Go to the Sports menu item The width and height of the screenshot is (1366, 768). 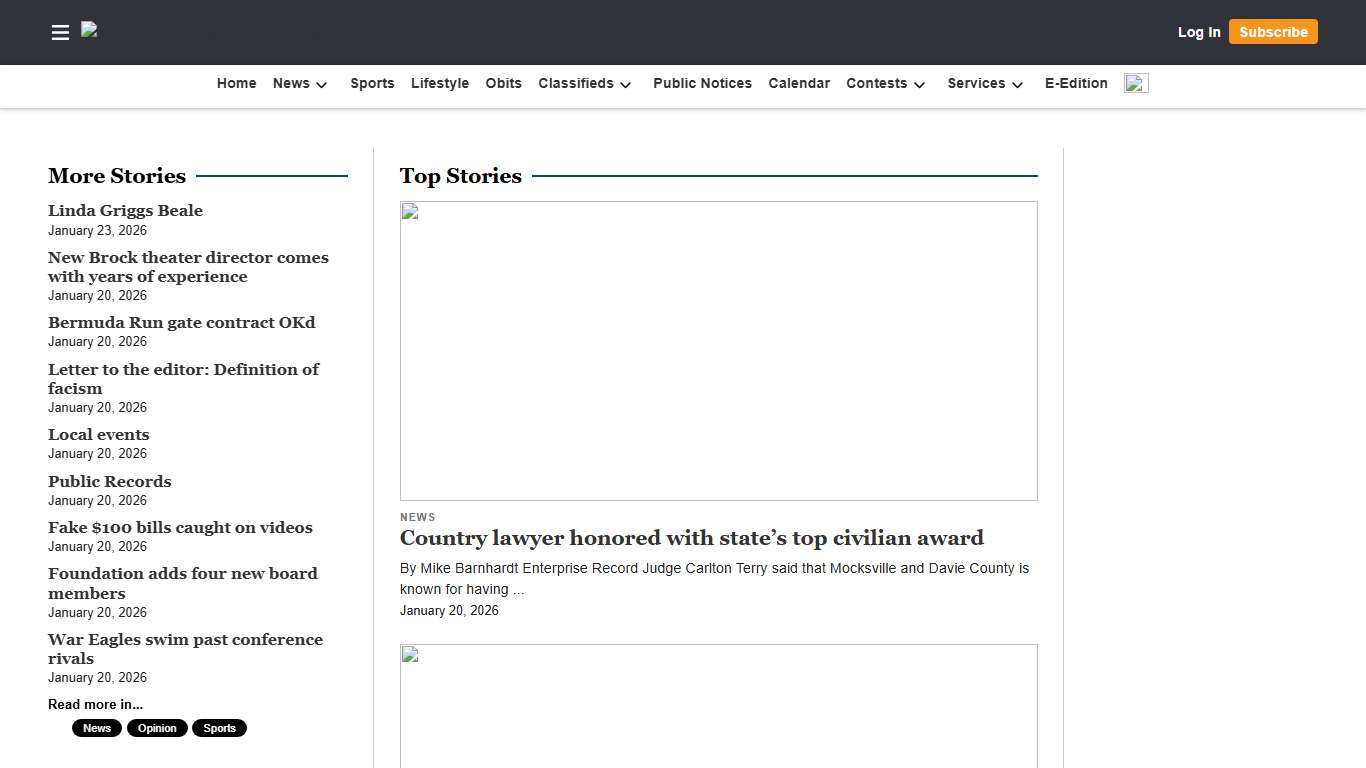[372, 84]
